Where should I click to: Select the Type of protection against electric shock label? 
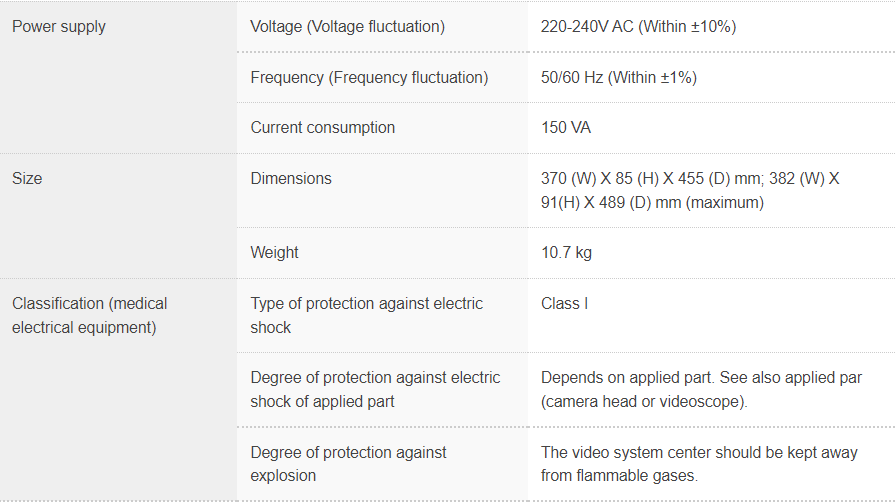tap(366, 315)
